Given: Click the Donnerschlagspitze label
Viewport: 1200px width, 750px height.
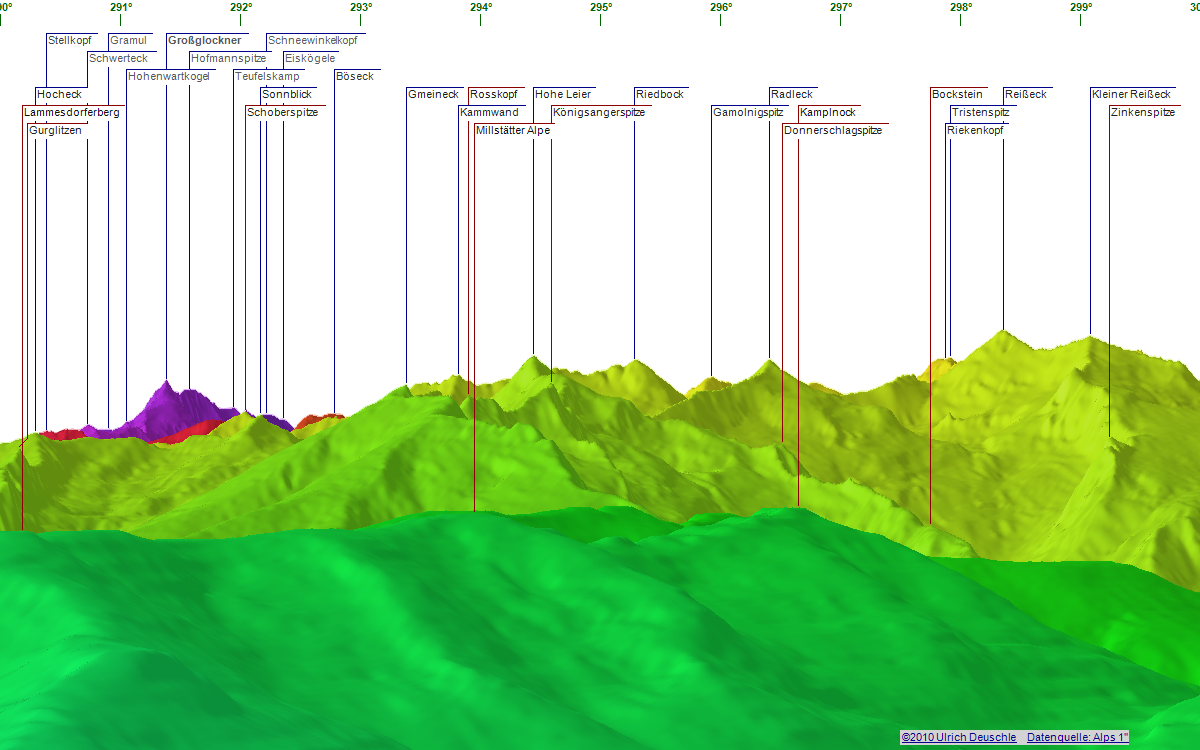Looking at the screenshot, I should pos(832,131).
